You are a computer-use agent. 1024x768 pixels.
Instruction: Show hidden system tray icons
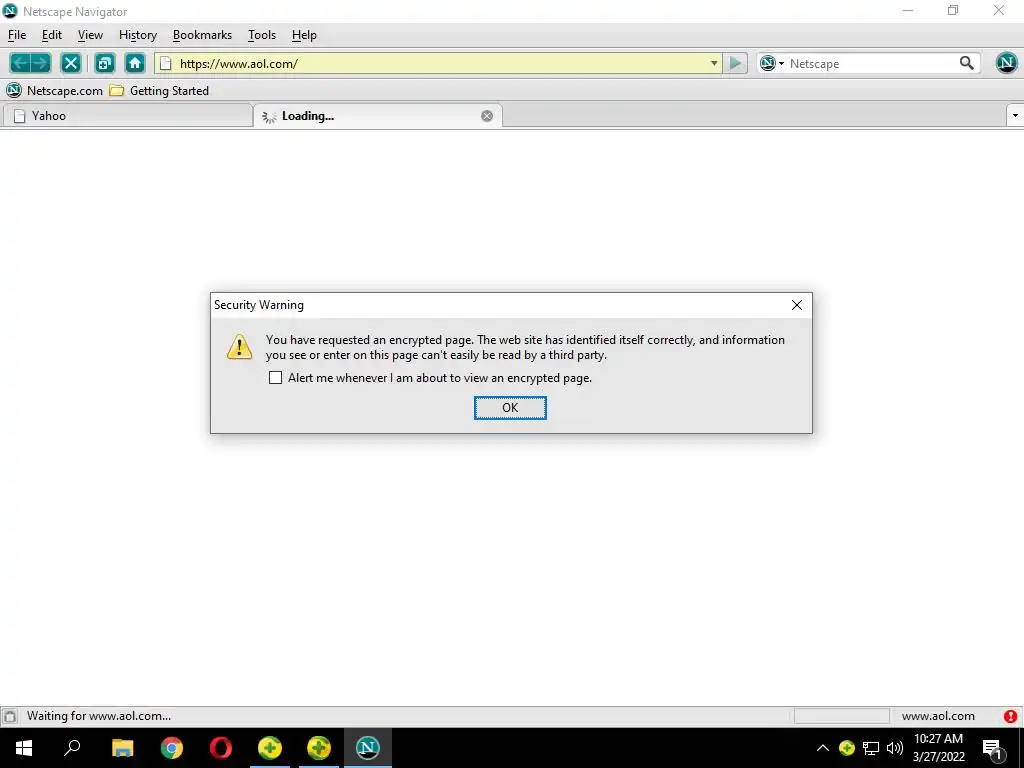(823, 748)
